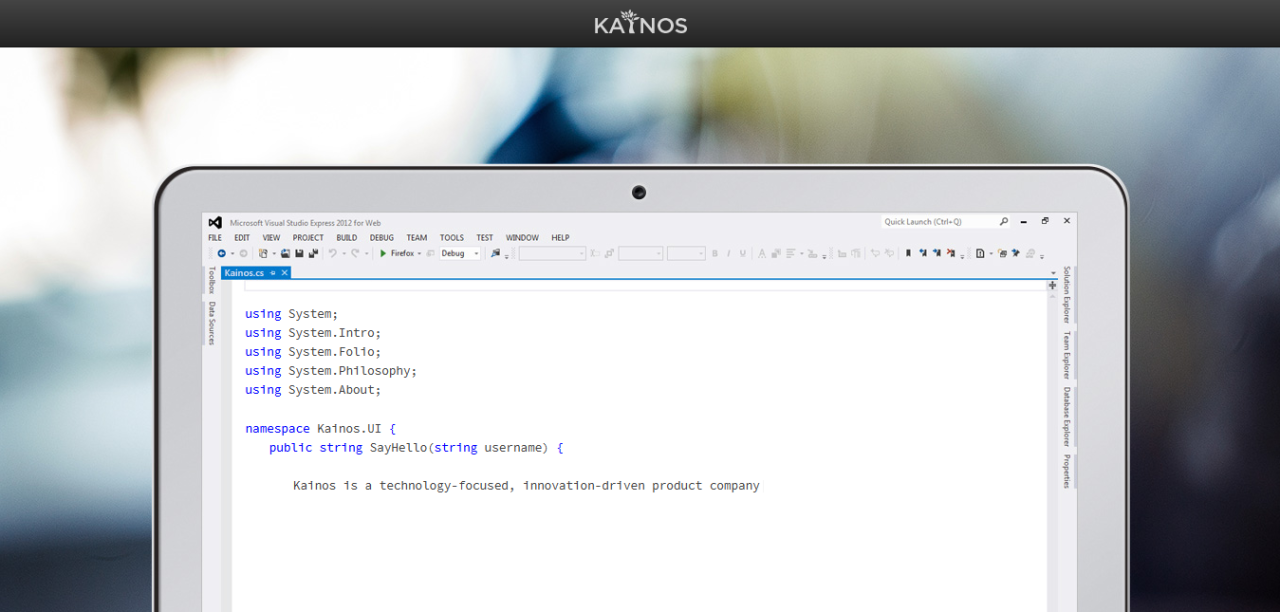Click the Navigate Backward arrow icon
The height and width of the screenshot is (612, 1280).
221,254
